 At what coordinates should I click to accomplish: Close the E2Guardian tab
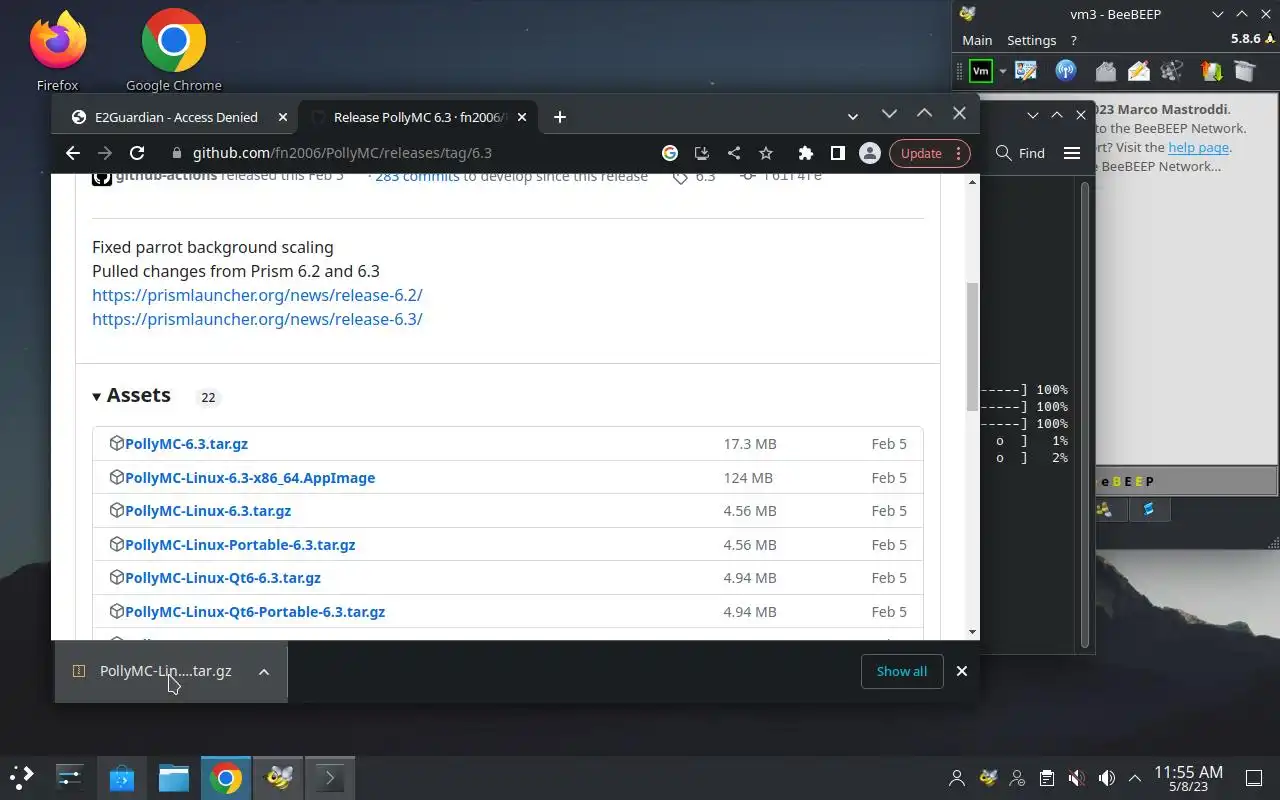point(283,117)
